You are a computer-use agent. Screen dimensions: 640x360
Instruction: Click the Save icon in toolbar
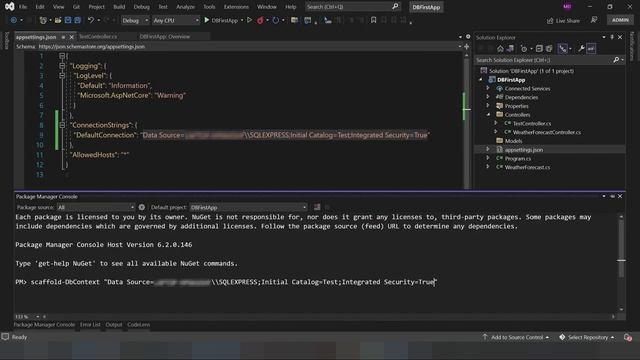click(68, 20)
